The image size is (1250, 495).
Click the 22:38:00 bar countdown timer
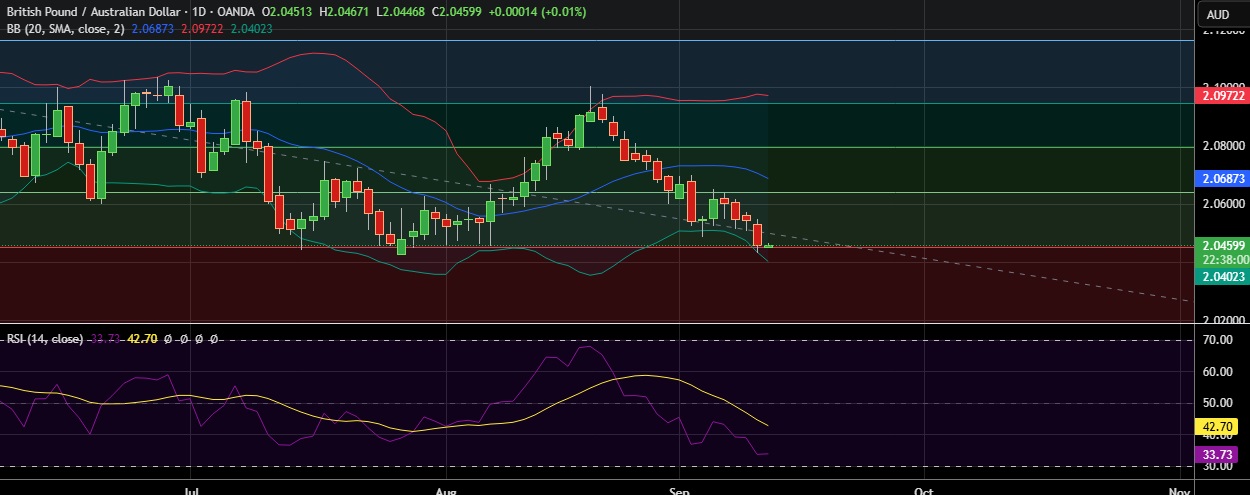pos(1223,258)
